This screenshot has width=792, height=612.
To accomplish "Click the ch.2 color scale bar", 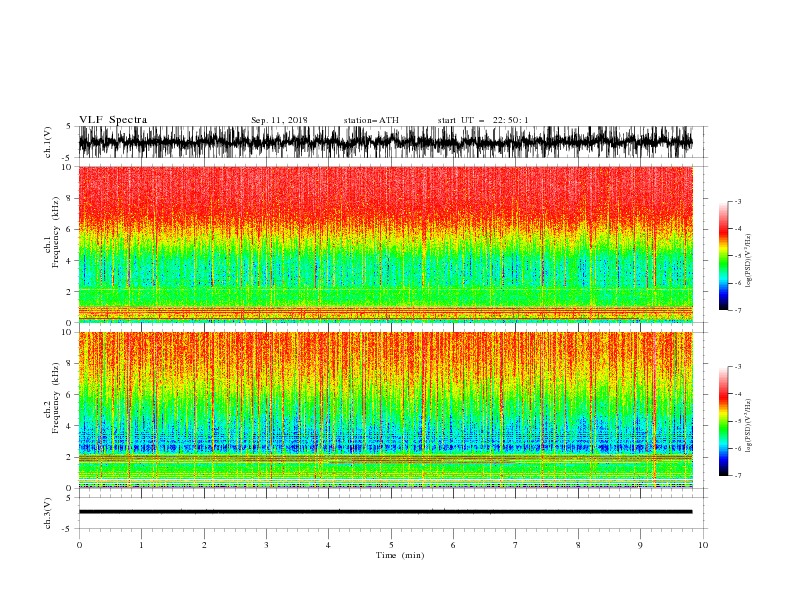I will pos(723,421).
